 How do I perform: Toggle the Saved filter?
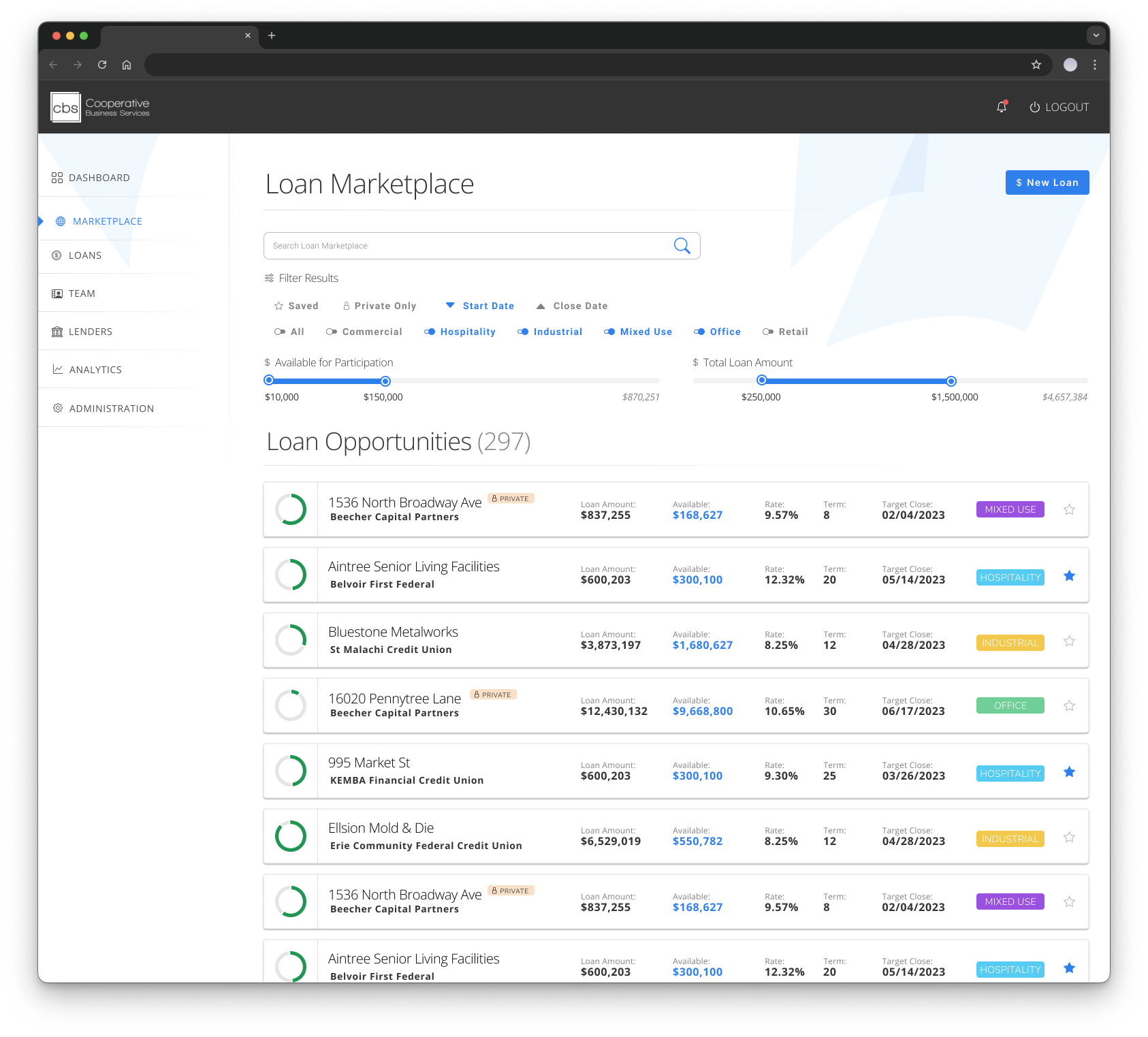(296, 306)
